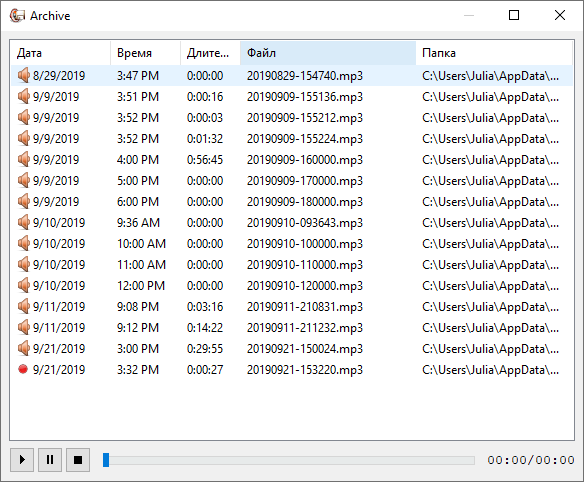Click speaker icon of 9/21/2019 3:00 PM row

tap(23, 348)
